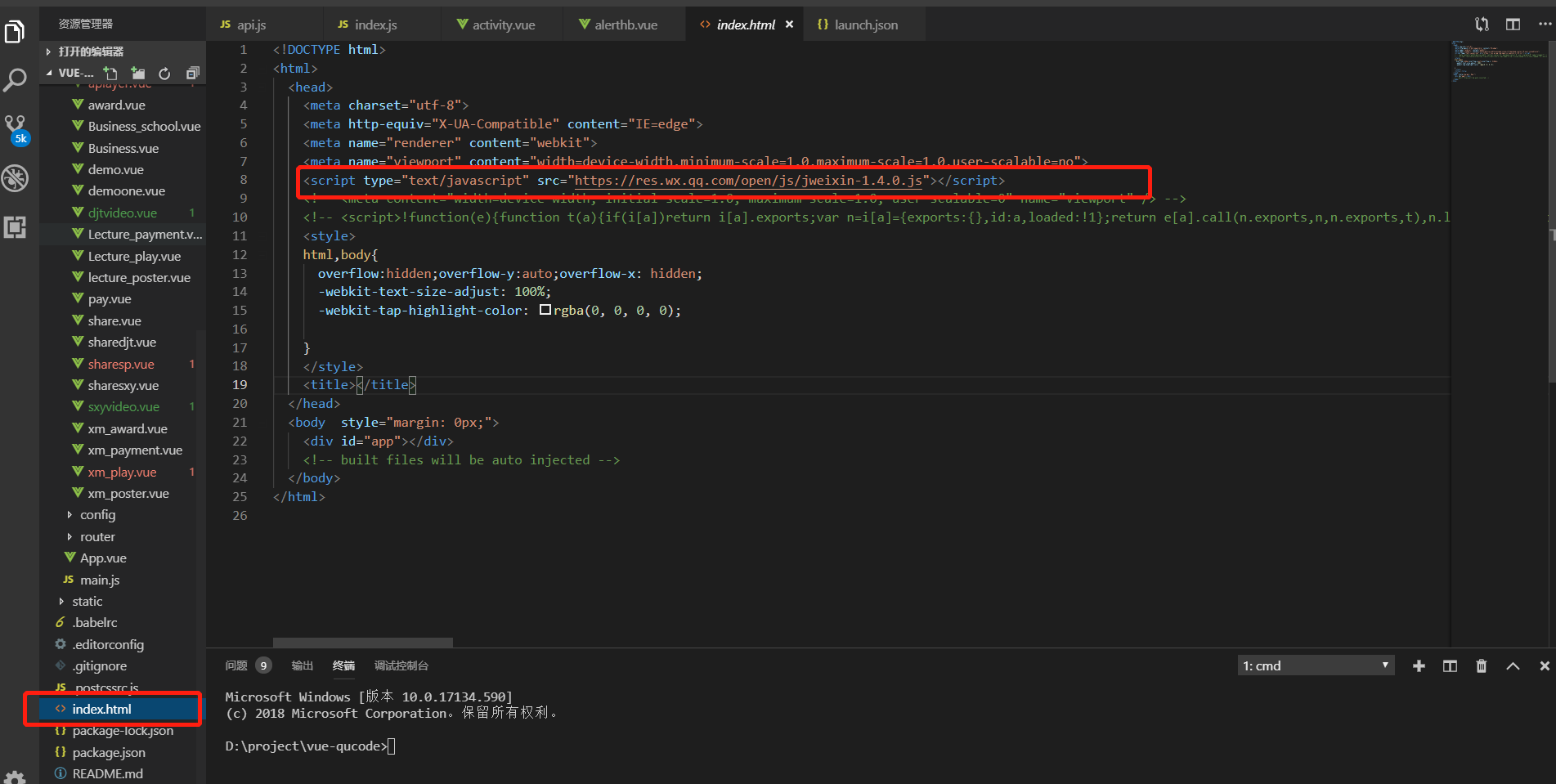The image size is (1556, 784).
Task: Split the editor to the right
Action: pos(1513,25)
